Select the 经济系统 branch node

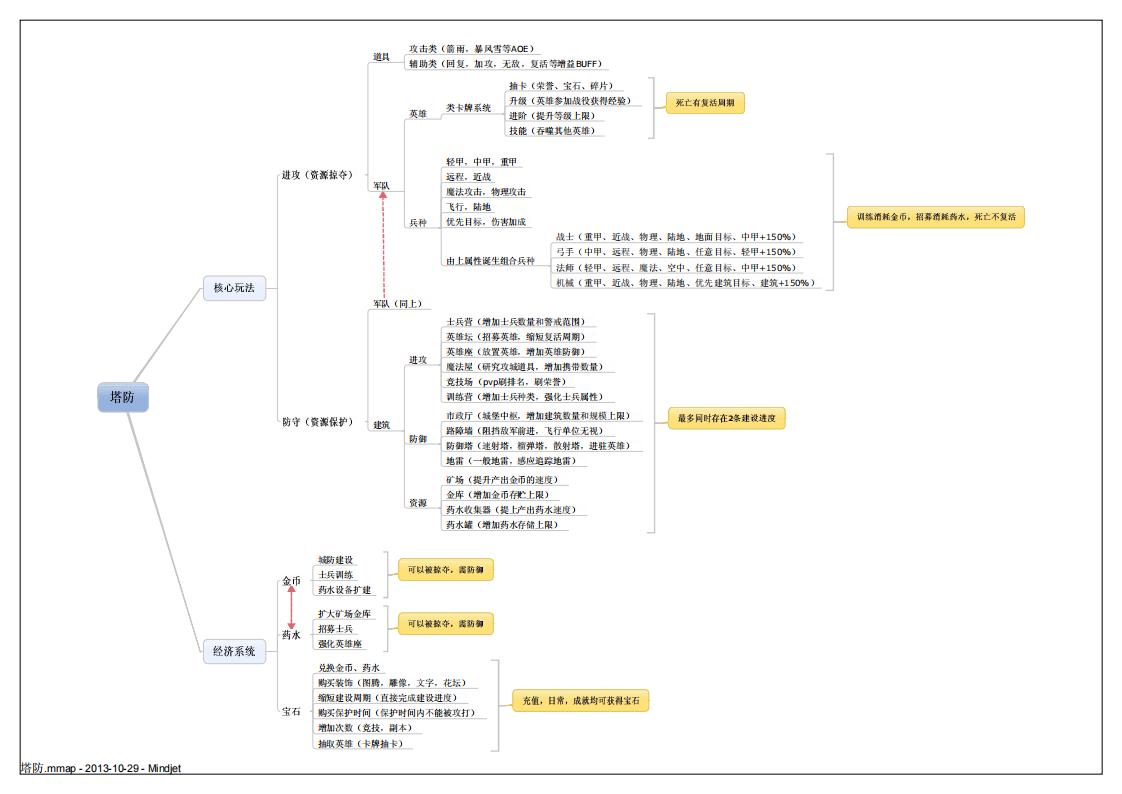tap(234, 651)
